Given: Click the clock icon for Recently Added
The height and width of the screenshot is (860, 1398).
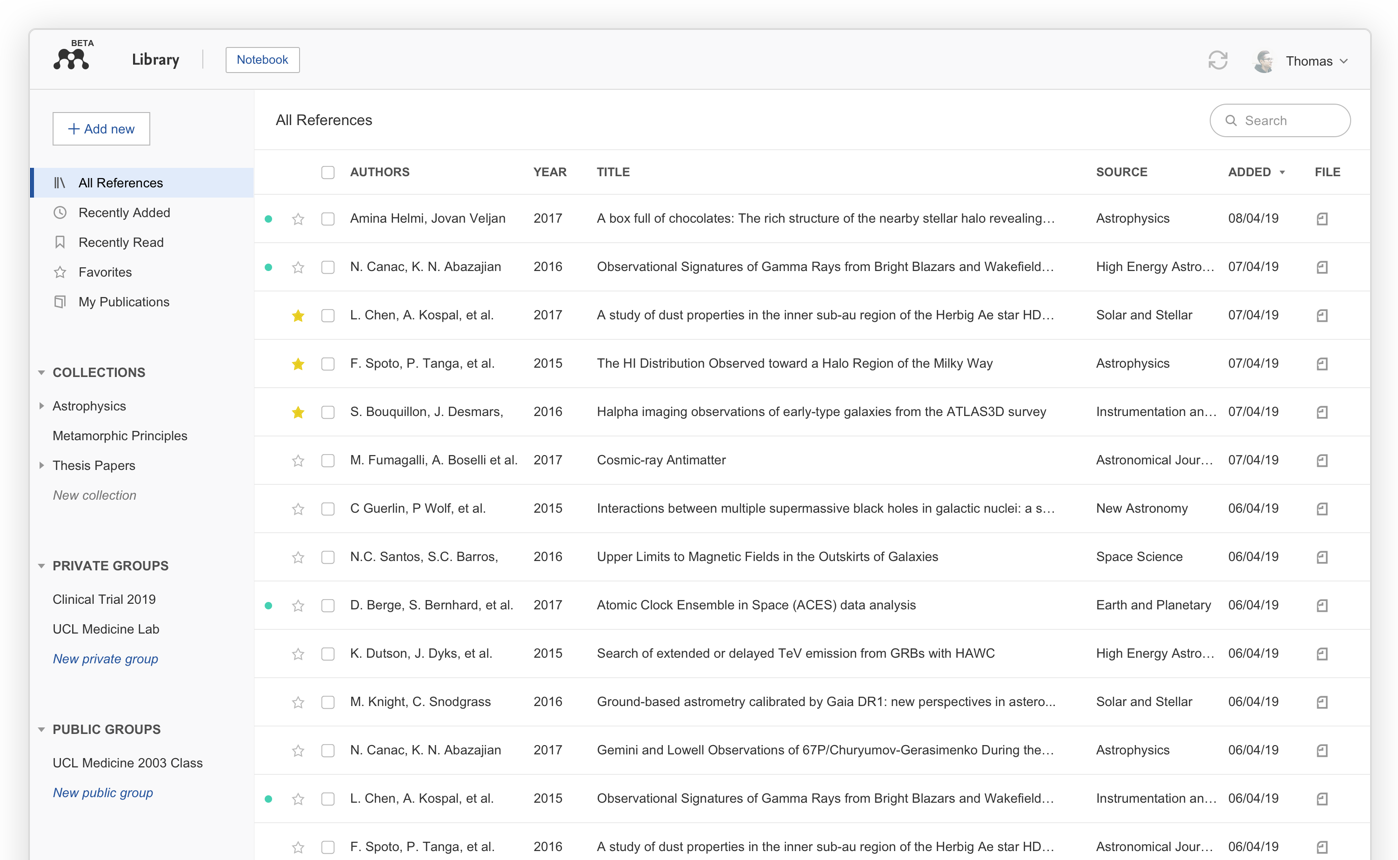Looking at the screenshot, I should [x=60, y=213].
